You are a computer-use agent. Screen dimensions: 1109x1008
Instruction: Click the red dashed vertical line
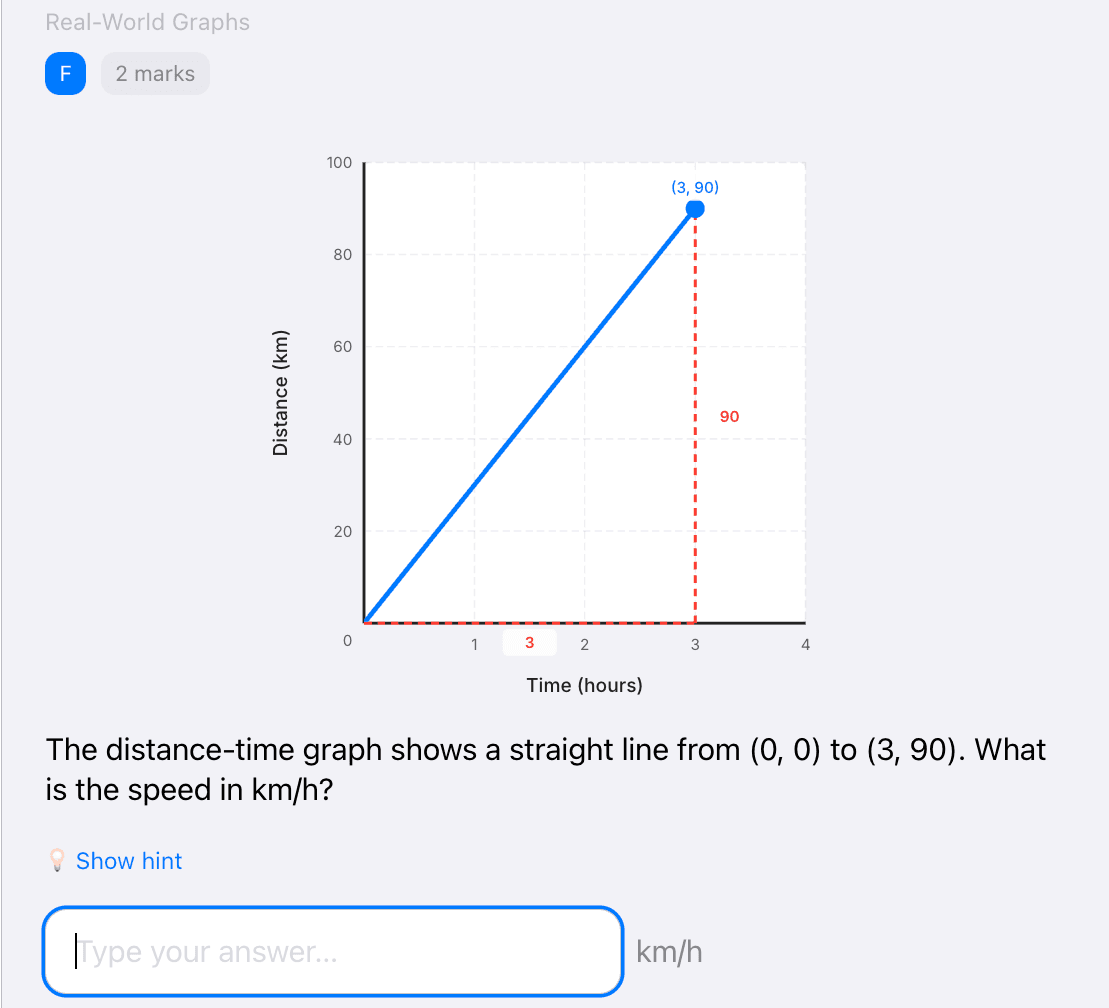point(695,420)
